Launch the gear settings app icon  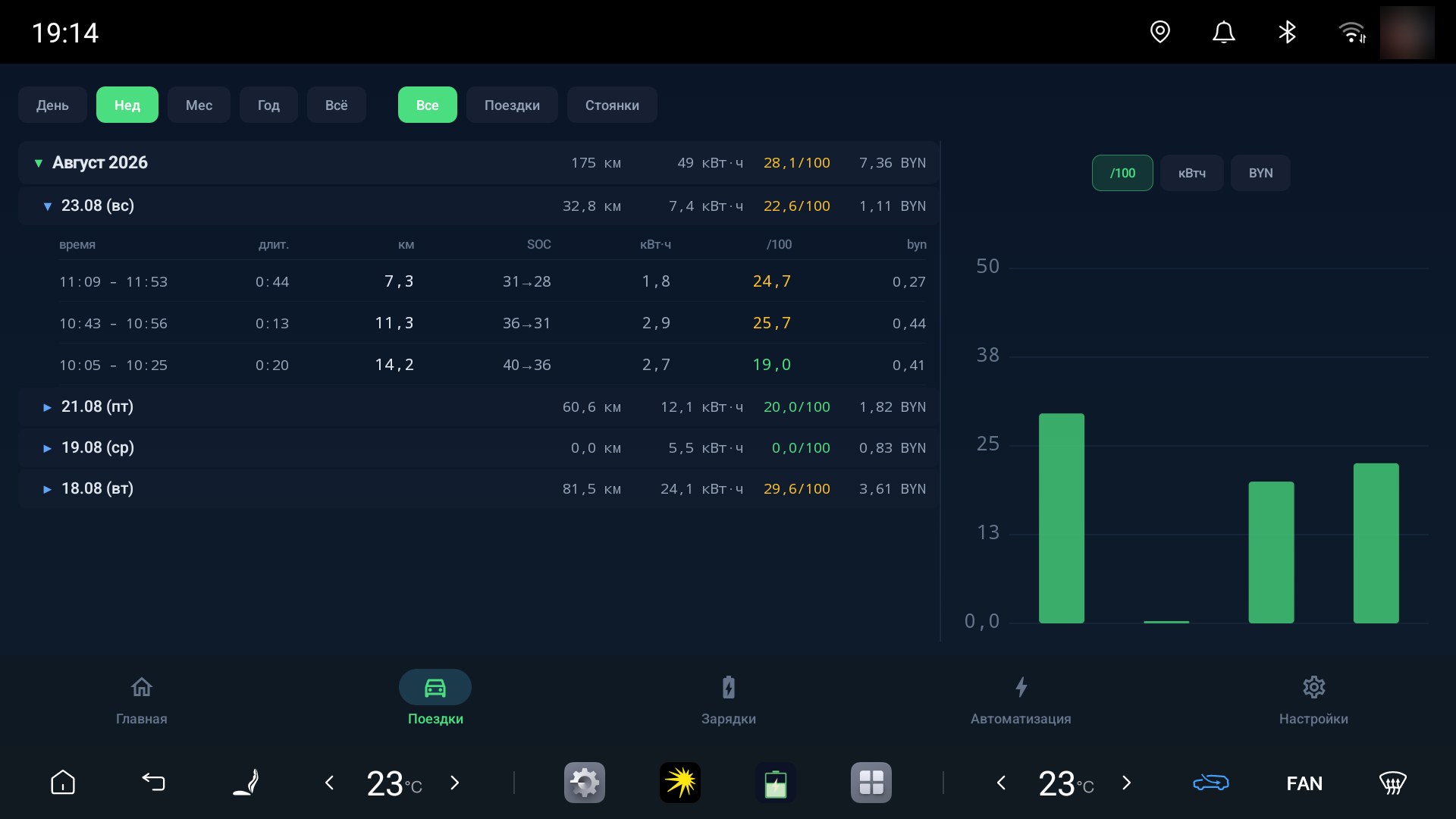(585, 783)
